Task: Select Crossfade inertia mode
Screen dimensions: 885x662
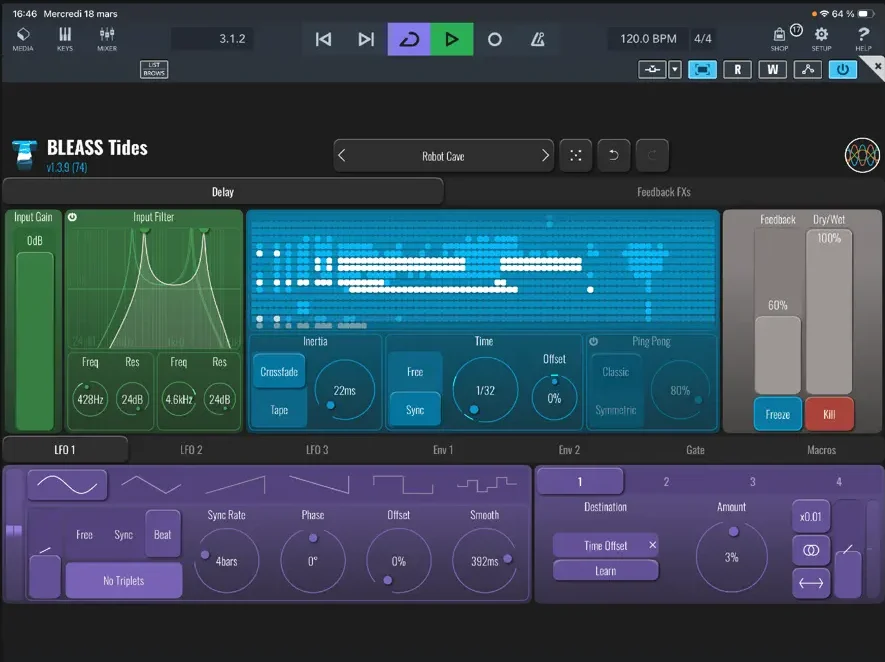Action: (279, 371)
